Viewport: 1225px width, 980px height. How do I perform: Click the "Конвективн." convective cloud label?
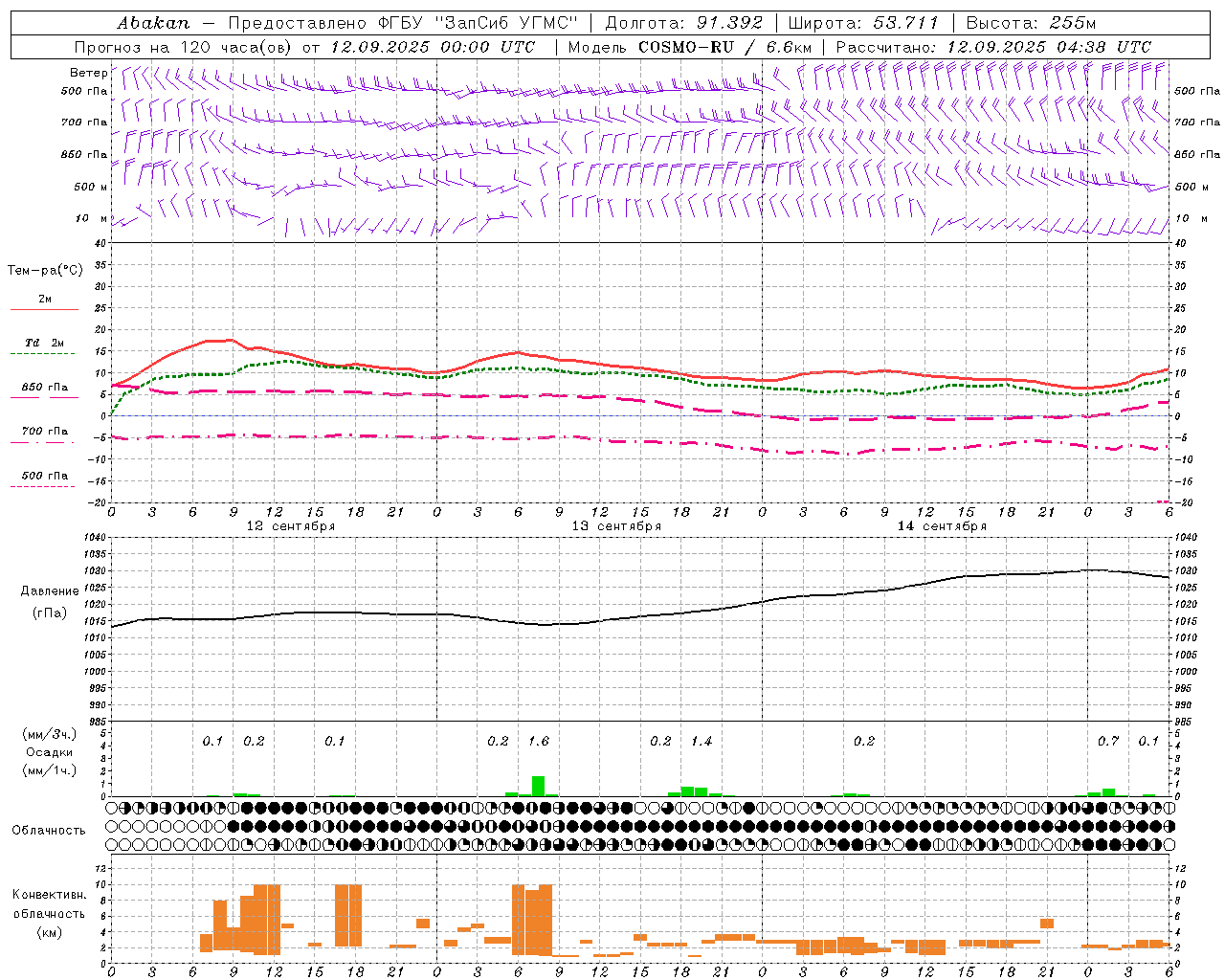[x=50, y=895]
